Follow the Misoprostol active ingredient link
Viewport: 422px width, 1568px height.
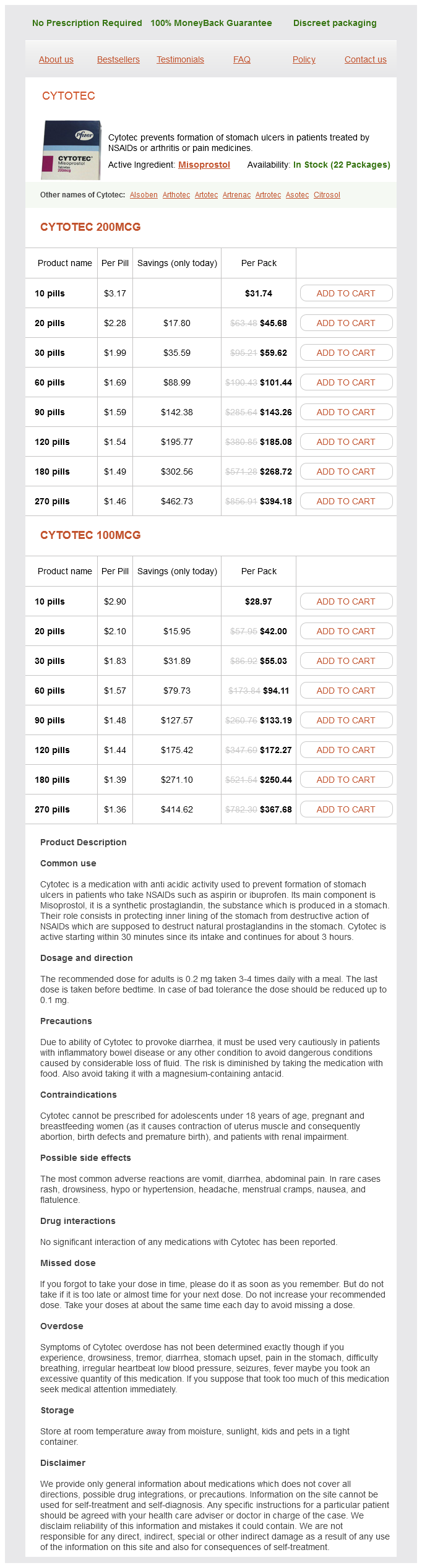(204, 165)
